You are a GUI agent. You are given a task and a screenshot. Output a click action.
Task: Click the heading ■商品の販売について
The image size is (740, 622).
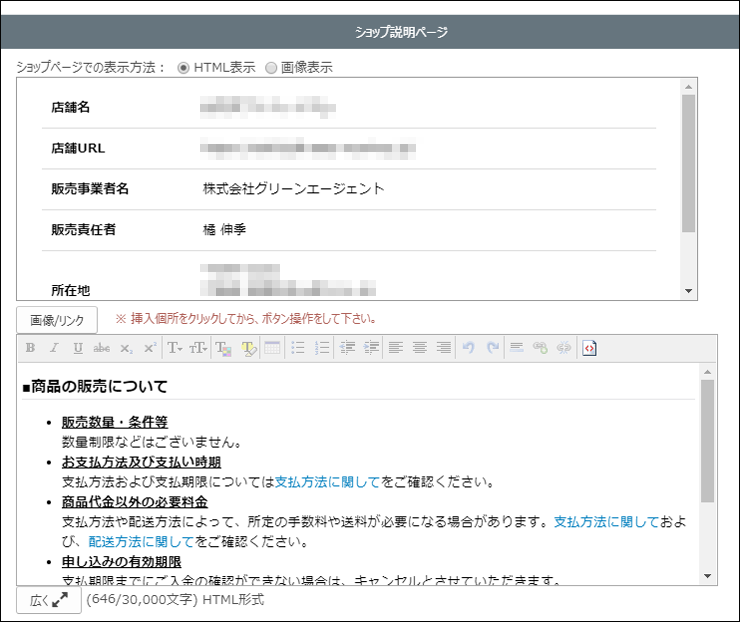pyautogui.click(x=95, y=387)
